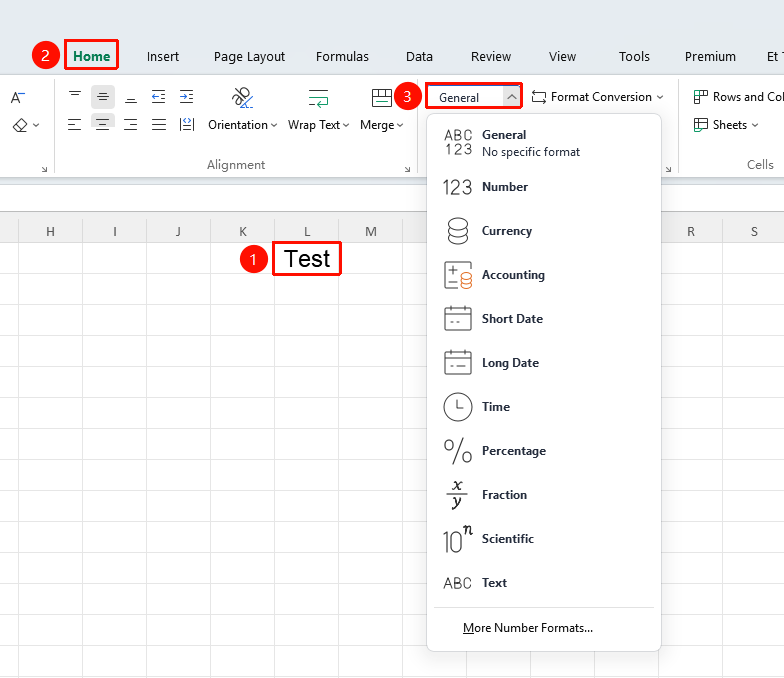784x678 pixels.
Task: Select column M header
Action: tap(370, 232)
